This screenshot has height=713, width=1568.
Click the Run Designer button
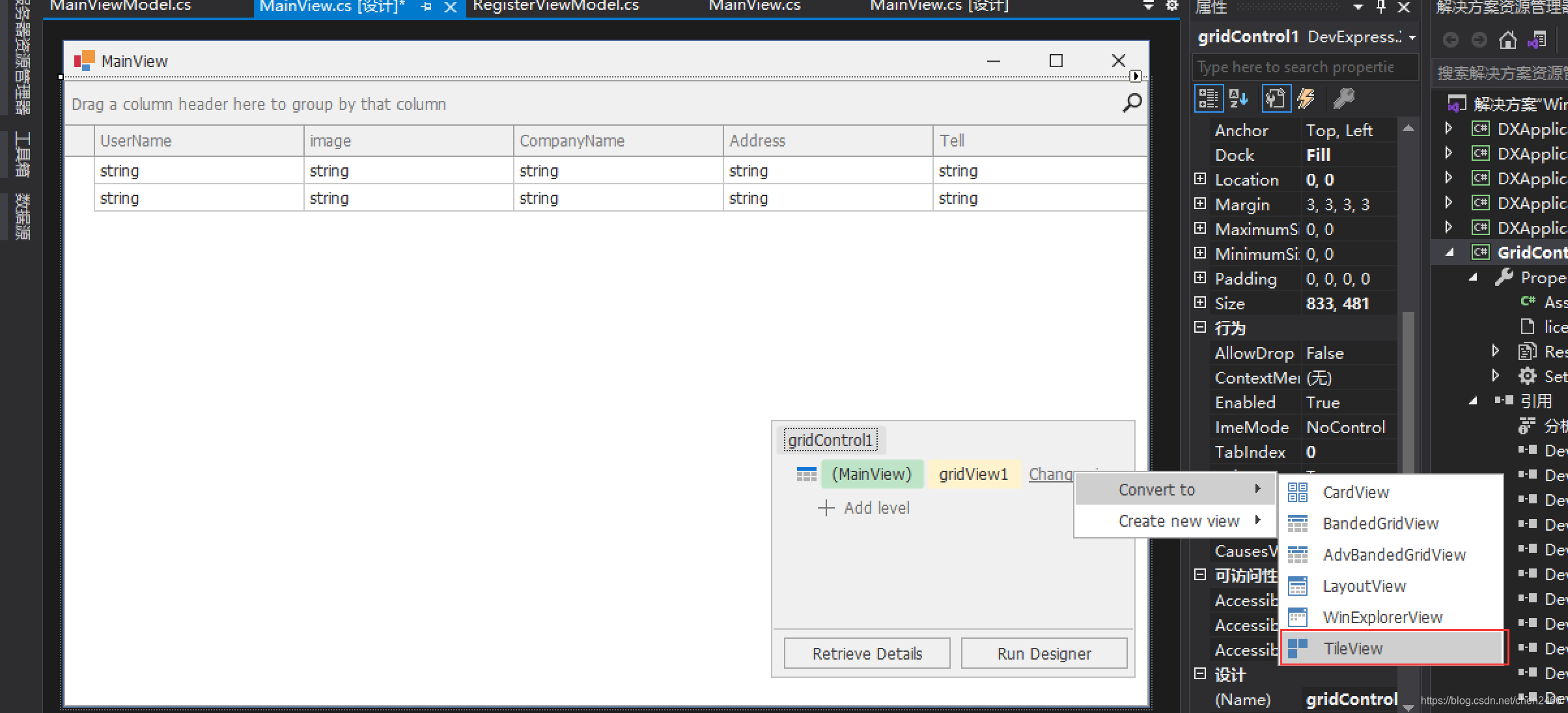click(1044, 653)
